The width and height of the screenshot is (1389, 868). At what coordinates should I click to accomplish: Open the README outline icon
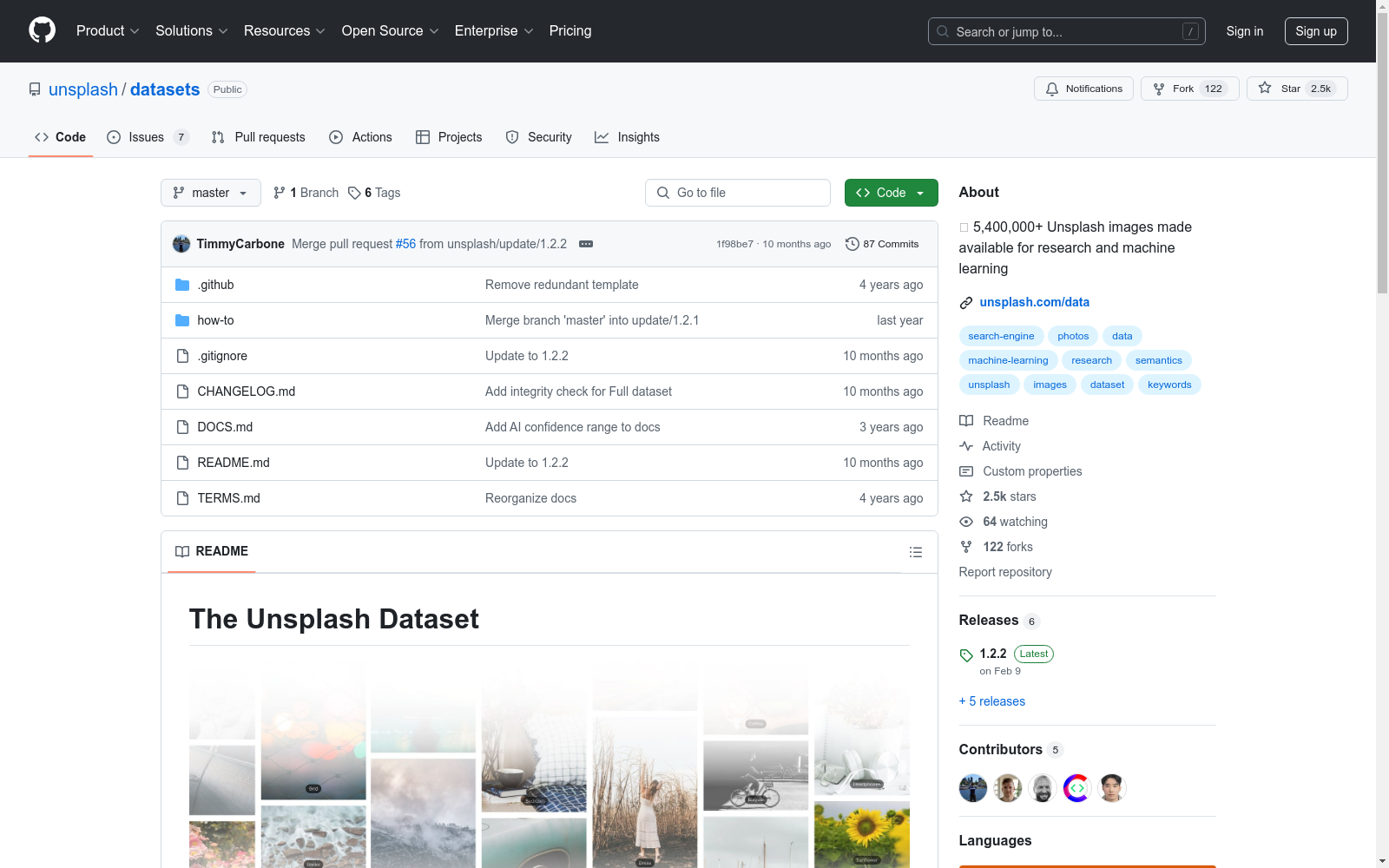(915, 552)
